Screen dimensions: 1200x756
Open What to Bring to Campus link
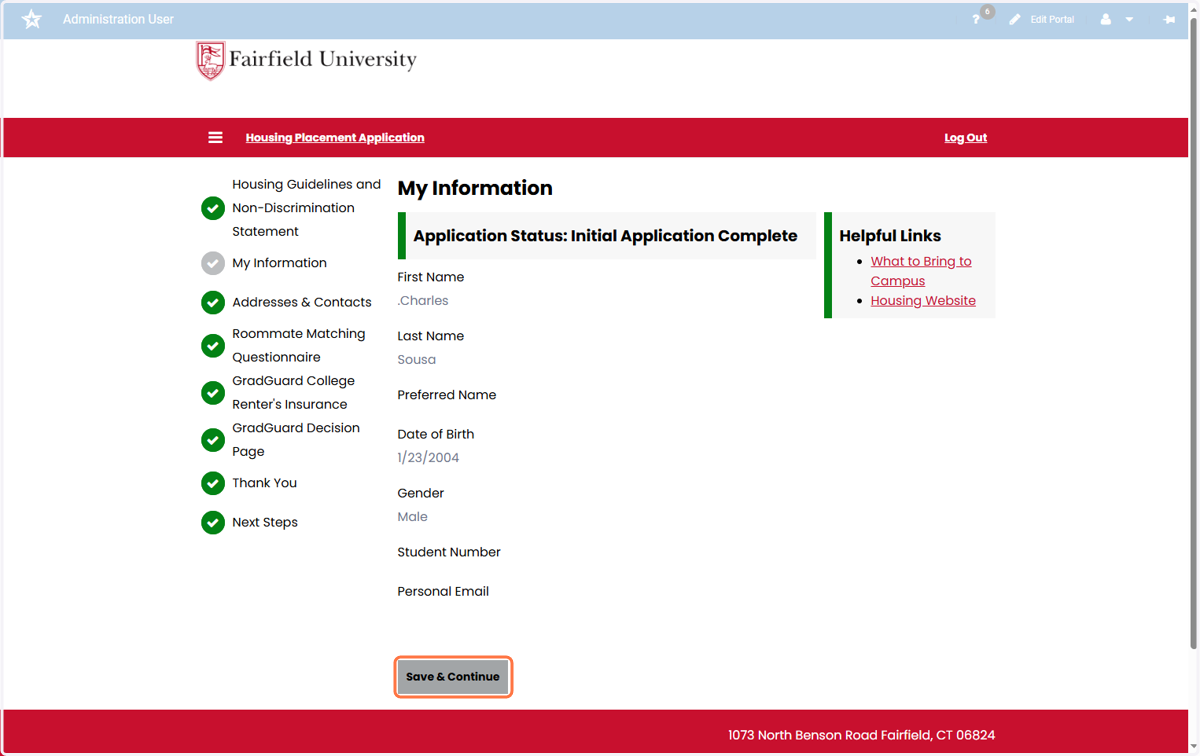[921, 271]
